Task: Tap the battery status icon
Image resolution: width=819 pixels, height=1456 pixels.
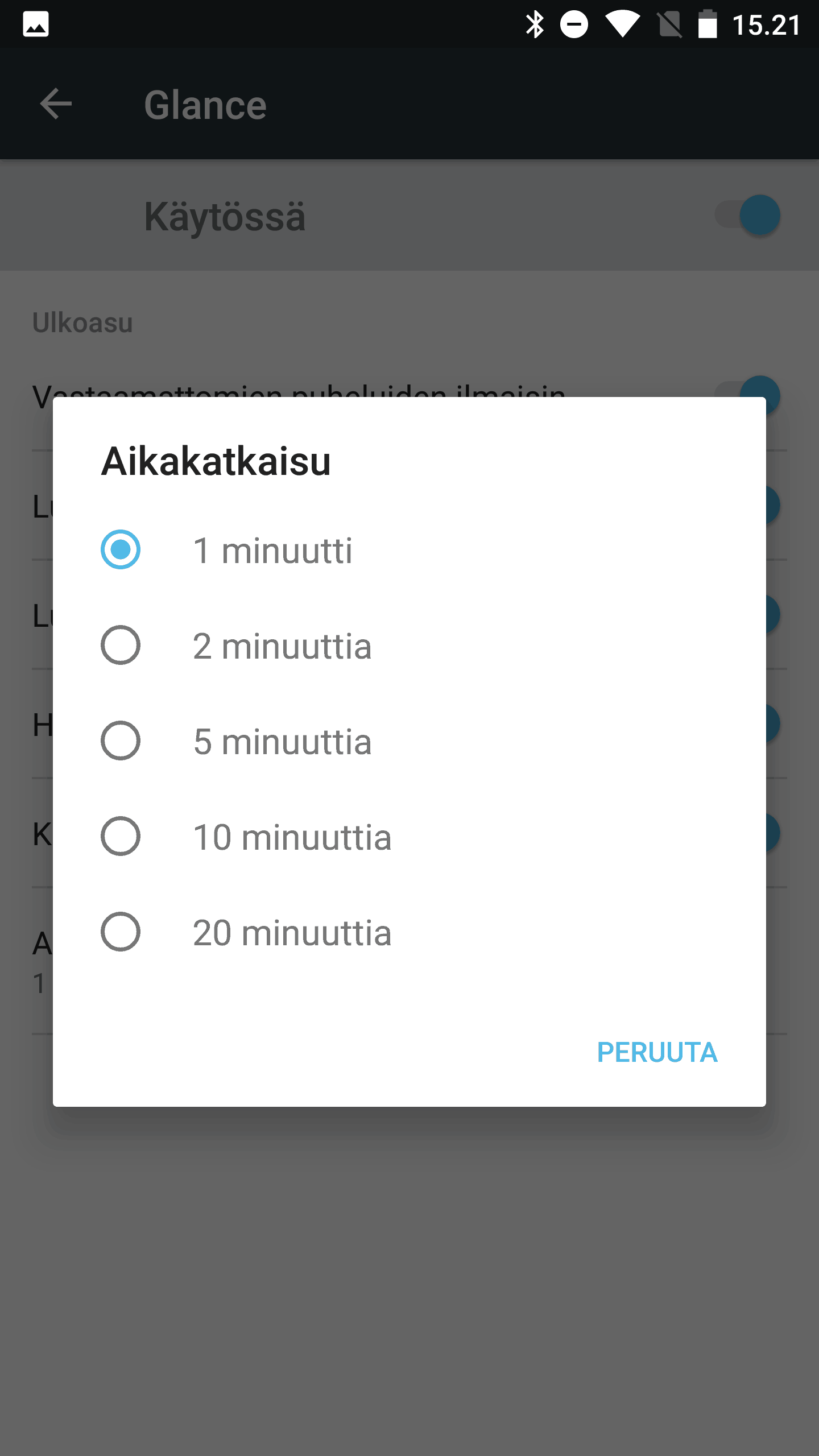Action: tap(708, 25)
